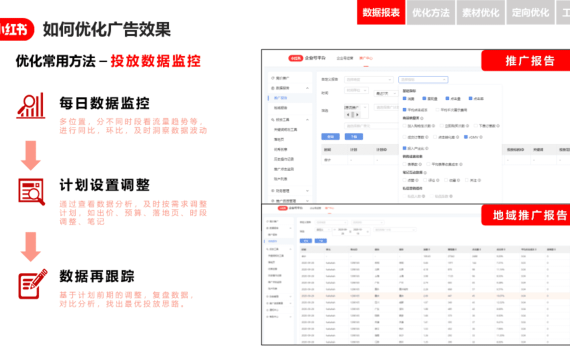Click the 小红书 logo badge beside the slide title
The height and width of the screenshot is (360, 570).
coord(16,29)
